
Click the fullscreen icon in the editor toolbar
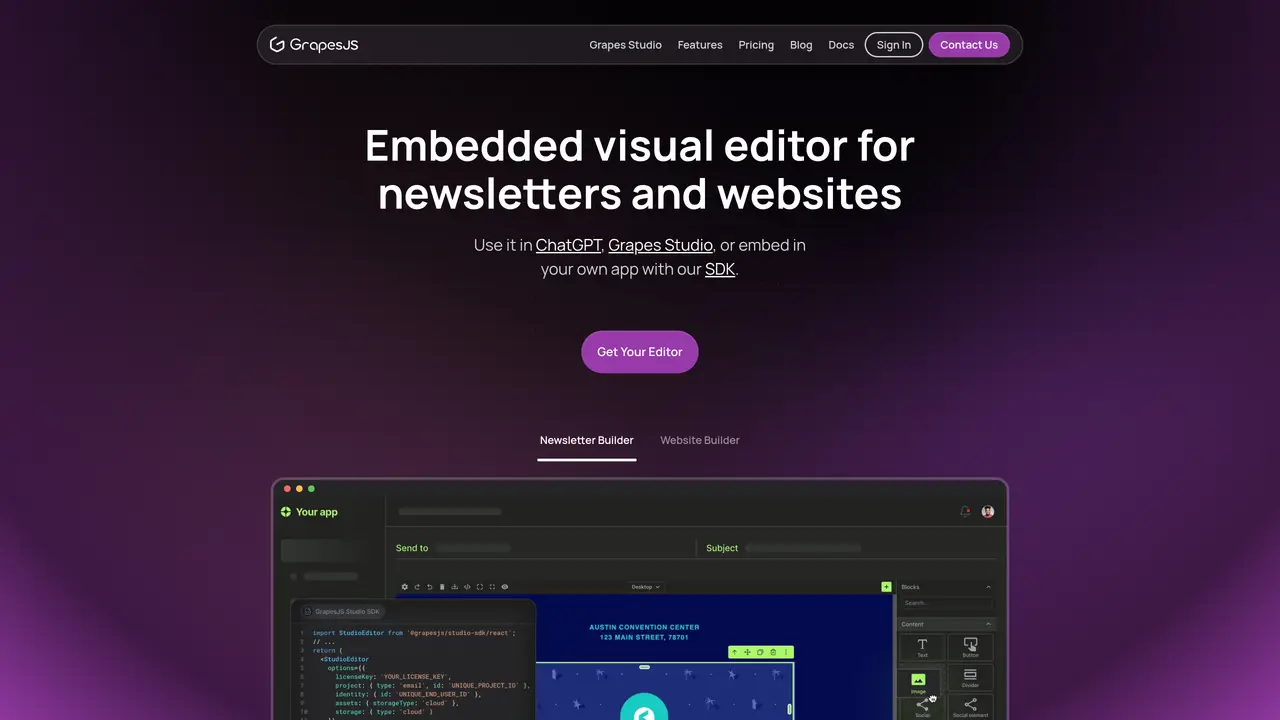pyautogui.click(x=492, y=587)
